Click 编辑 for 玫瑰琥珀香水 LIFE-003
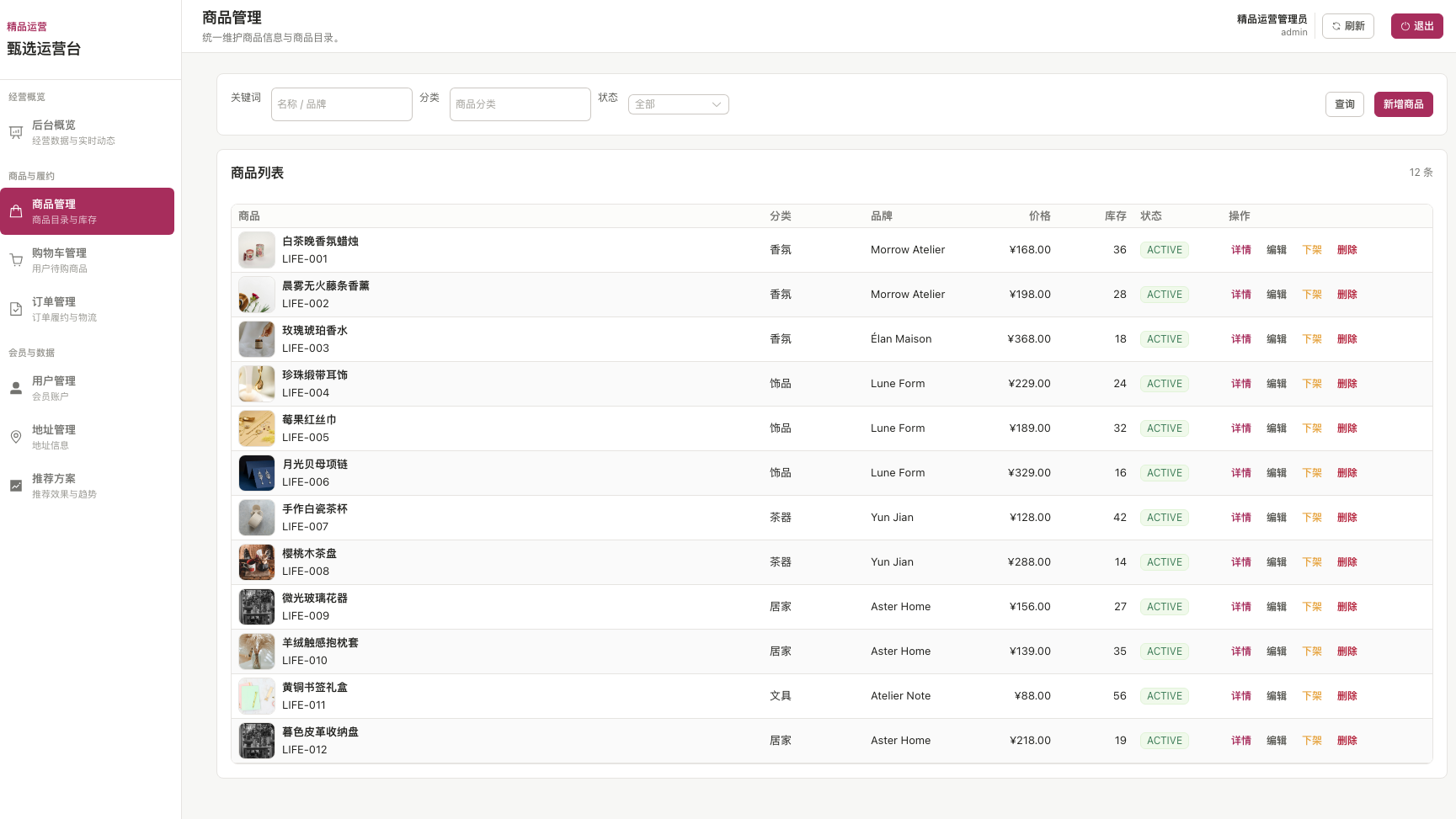 point(1277,339)
